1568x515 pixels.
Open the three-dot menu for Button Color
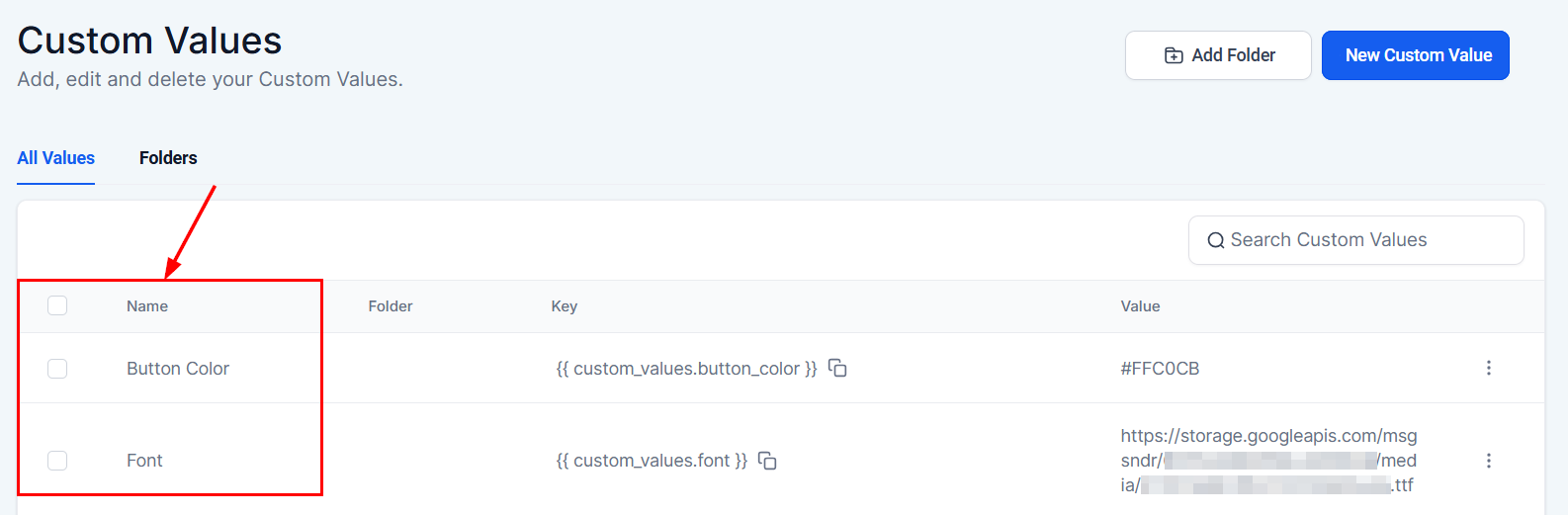[1488, 368]
